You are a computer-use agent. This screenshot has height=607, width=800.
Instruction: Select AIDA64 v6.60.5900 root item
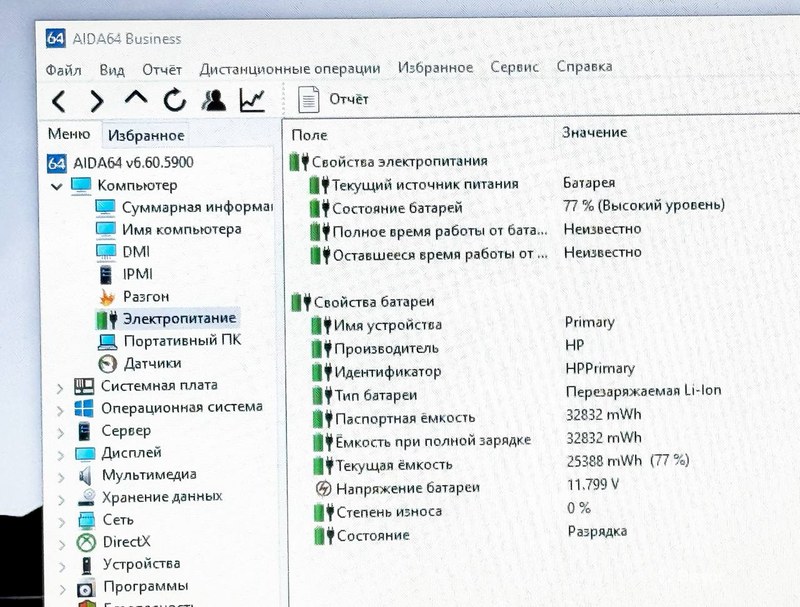pos(133,163)
